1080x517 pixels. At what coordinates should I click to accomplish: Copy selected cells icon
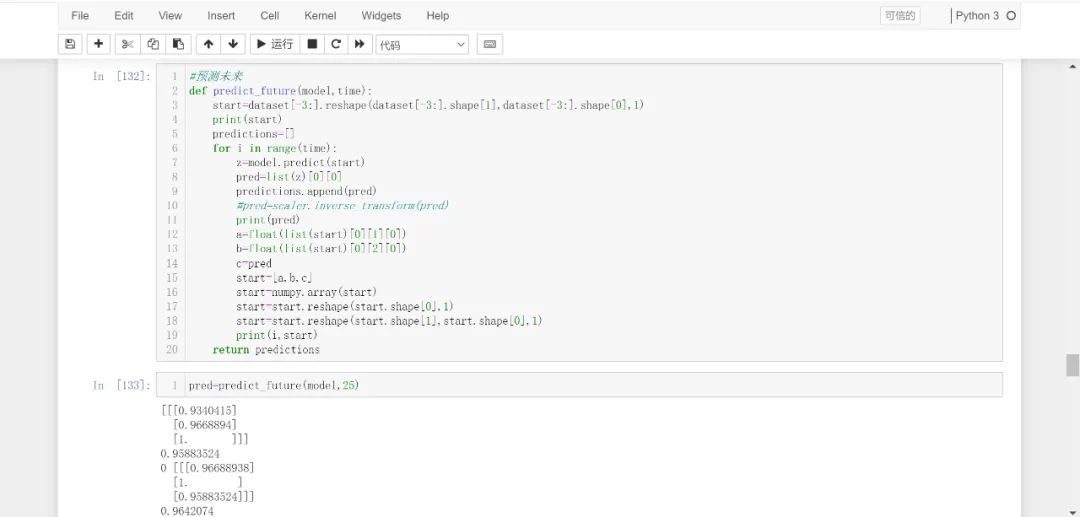[x=153, y=44]
